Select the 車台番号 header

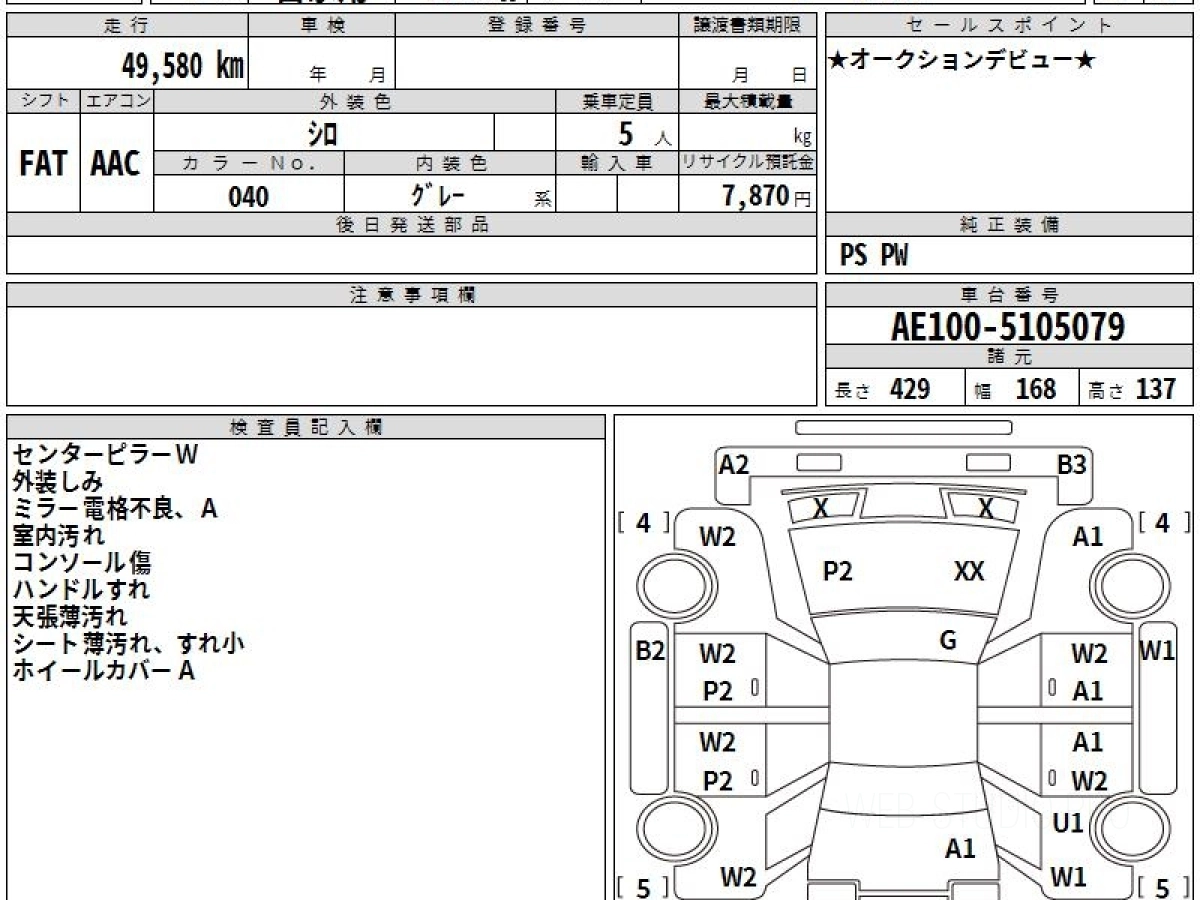pyautogui.click(x=1009, y=295)
